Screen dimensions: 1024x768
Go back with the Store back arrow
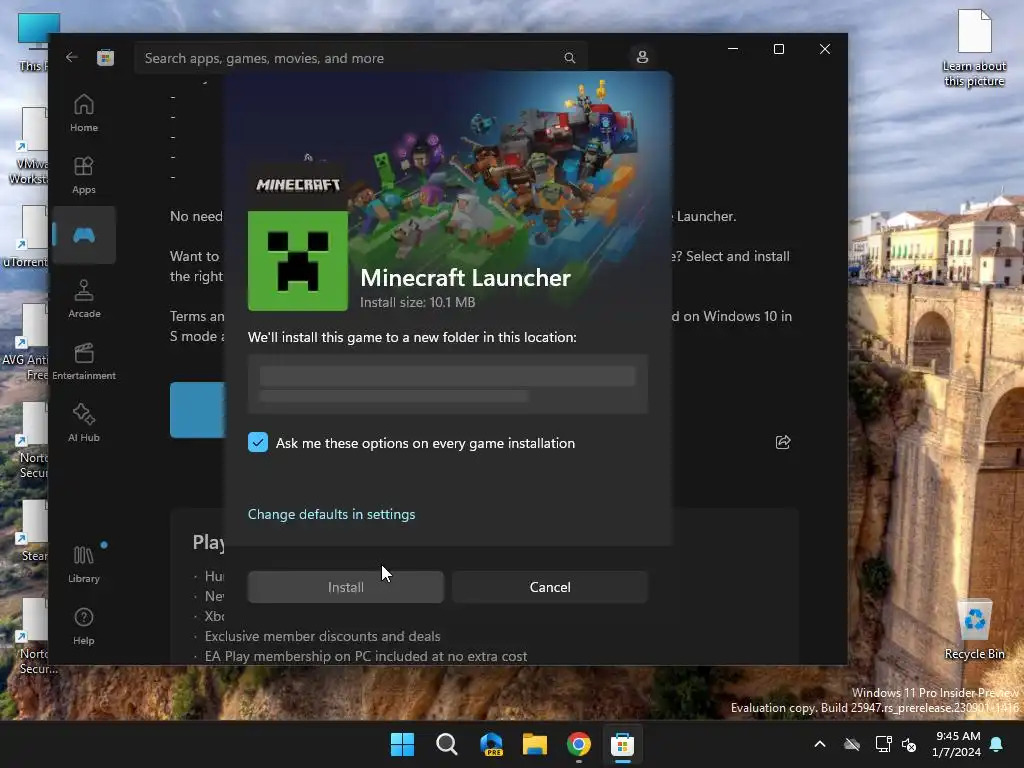pos(72,57)
